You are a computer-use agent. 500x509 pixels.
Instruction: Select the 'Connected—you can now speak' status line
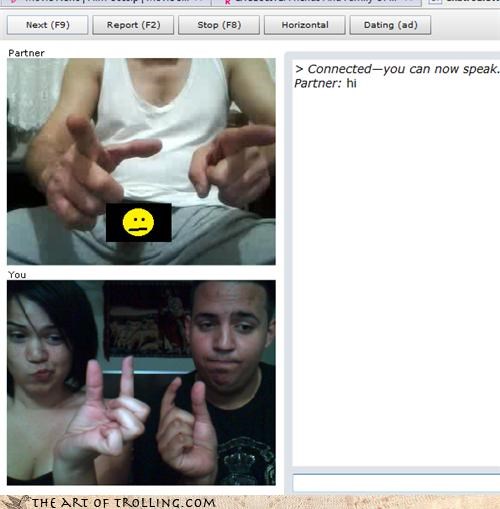[397, 69]
